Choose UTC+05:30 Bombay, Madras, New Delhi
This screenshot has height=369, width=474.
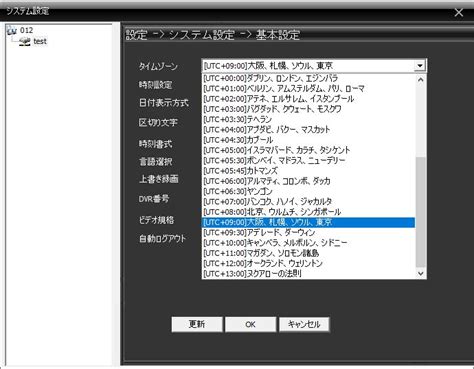[308, 161]
